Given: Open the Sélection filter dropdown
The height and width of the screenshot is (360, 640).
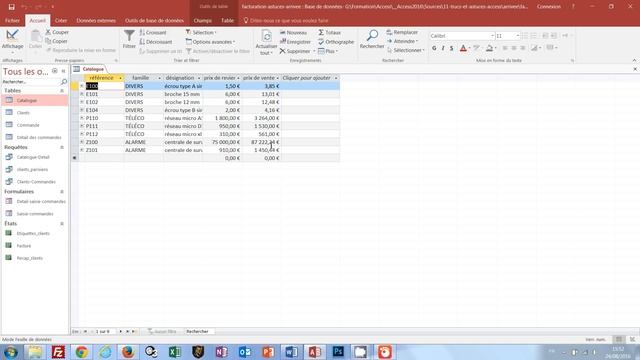Looking at the screenshot, I should point(201,32).
